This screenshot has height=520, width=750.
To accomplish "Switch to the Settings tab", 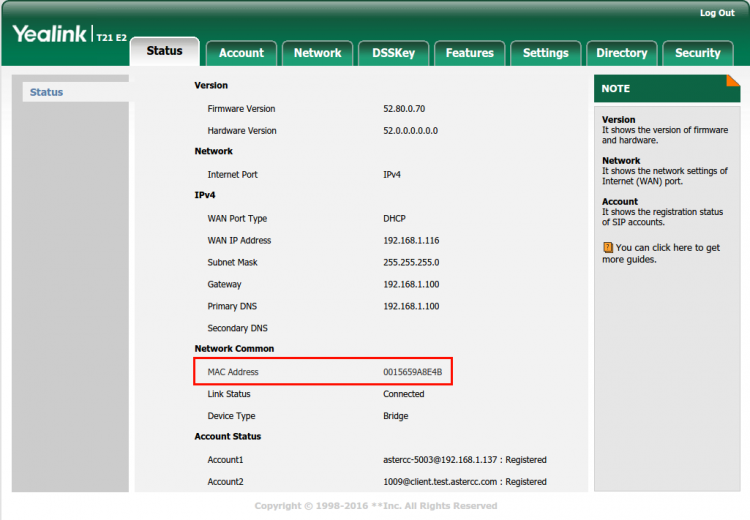I will tap(545, 53).
